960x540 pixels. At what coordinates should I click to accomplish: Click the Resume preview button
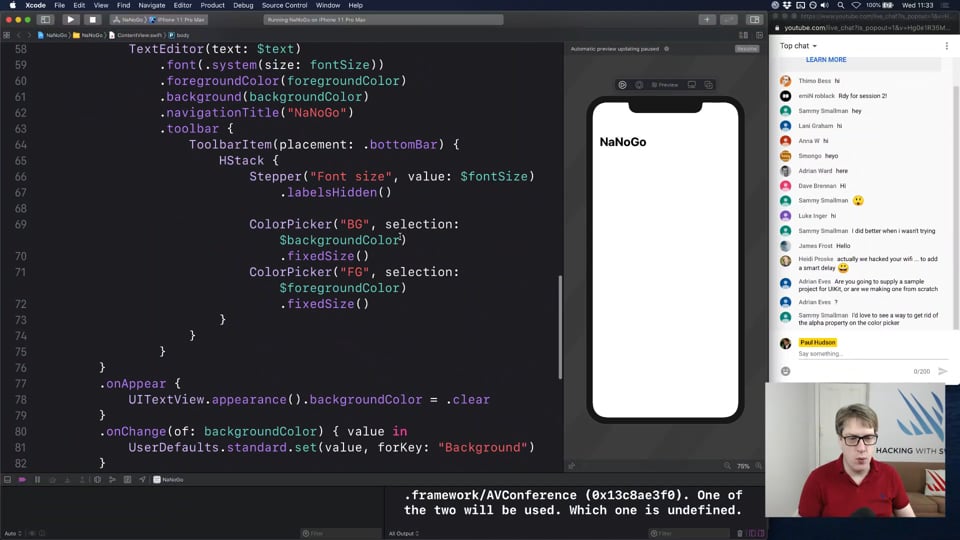[x=746, y=49]
